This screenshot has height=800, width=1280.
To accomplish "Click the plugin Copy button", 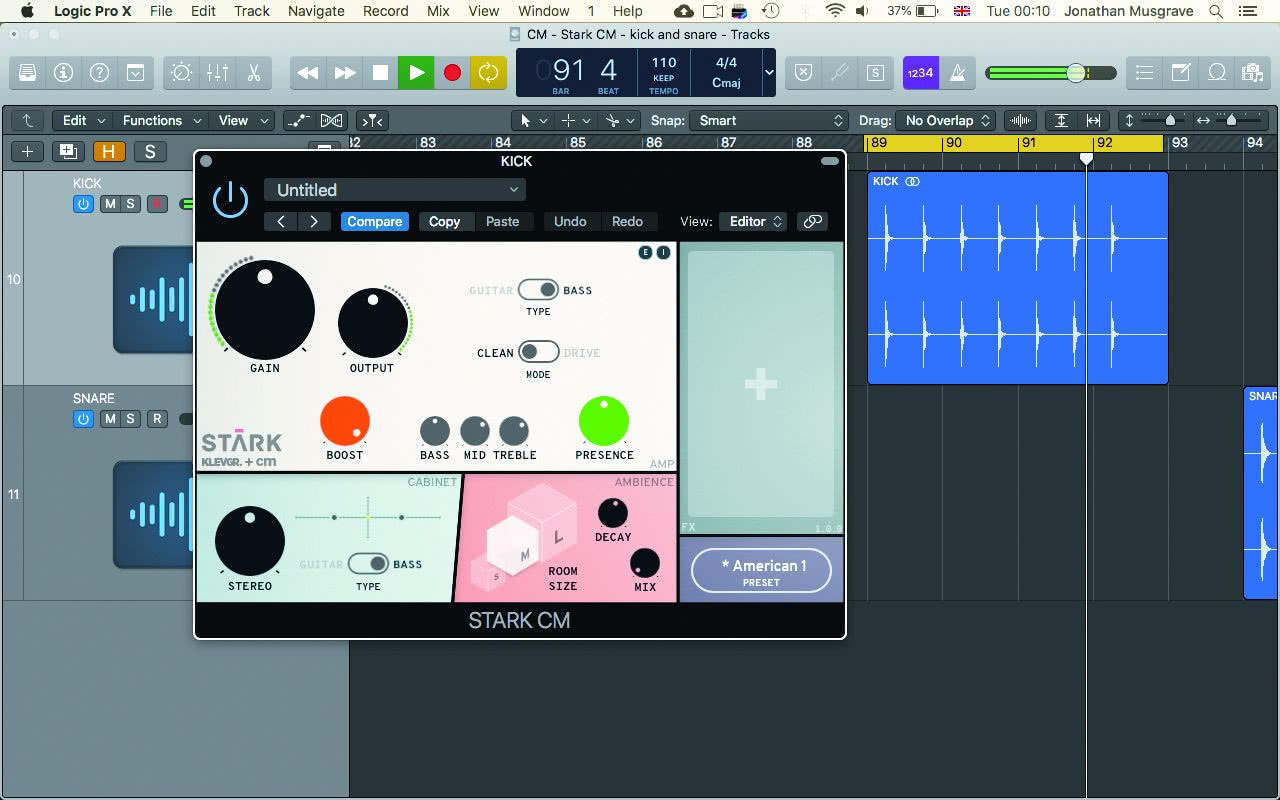I will (x=445, y=222).
